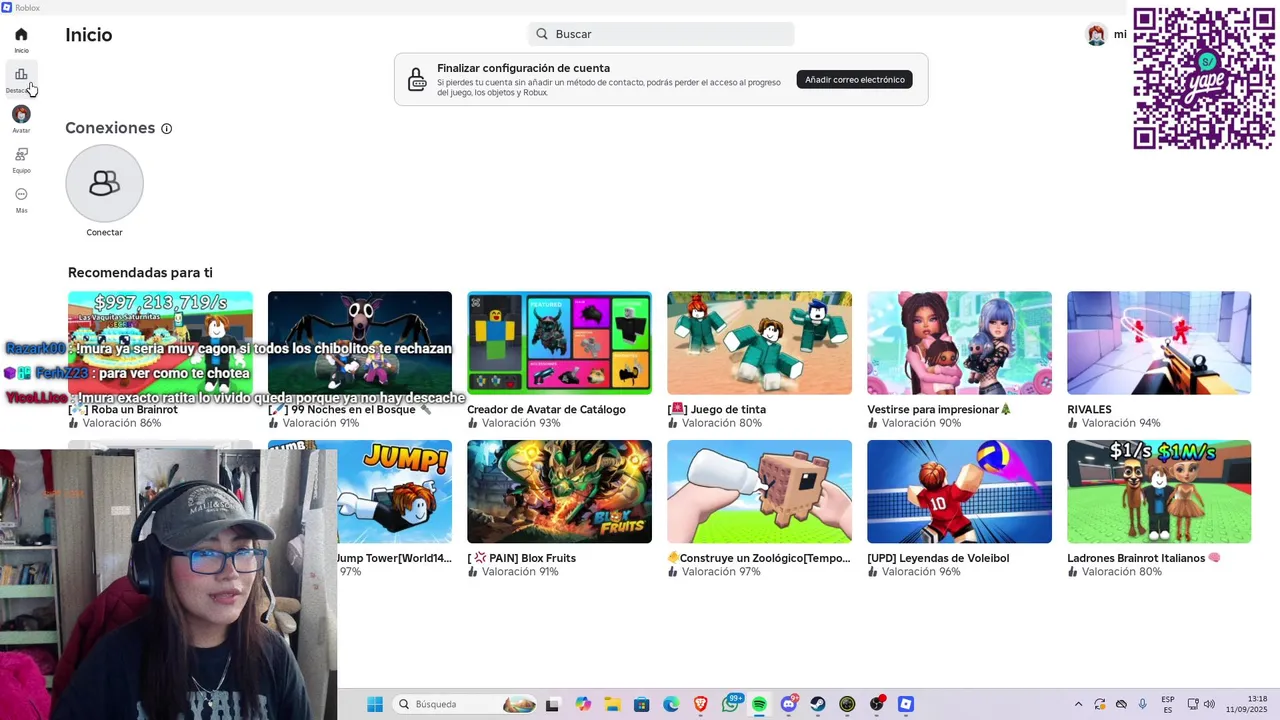Open the Juego de tinta game thumbnail
Screen dimensions: 1280x720
click(x=759, y=343)
